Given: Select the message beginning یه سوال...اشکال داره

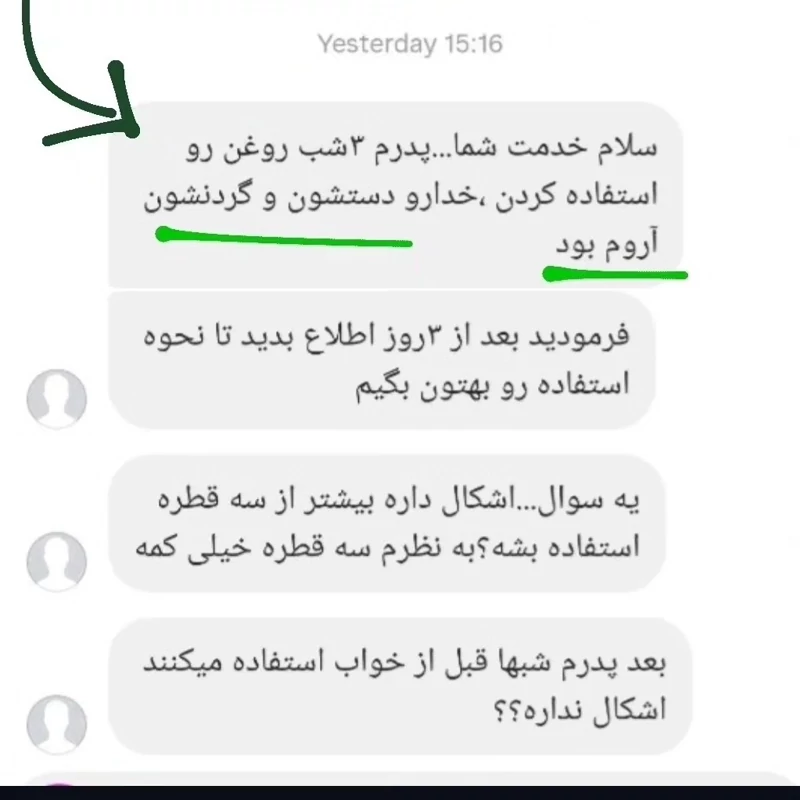Looking at the screenshot, I should point(387,523).
